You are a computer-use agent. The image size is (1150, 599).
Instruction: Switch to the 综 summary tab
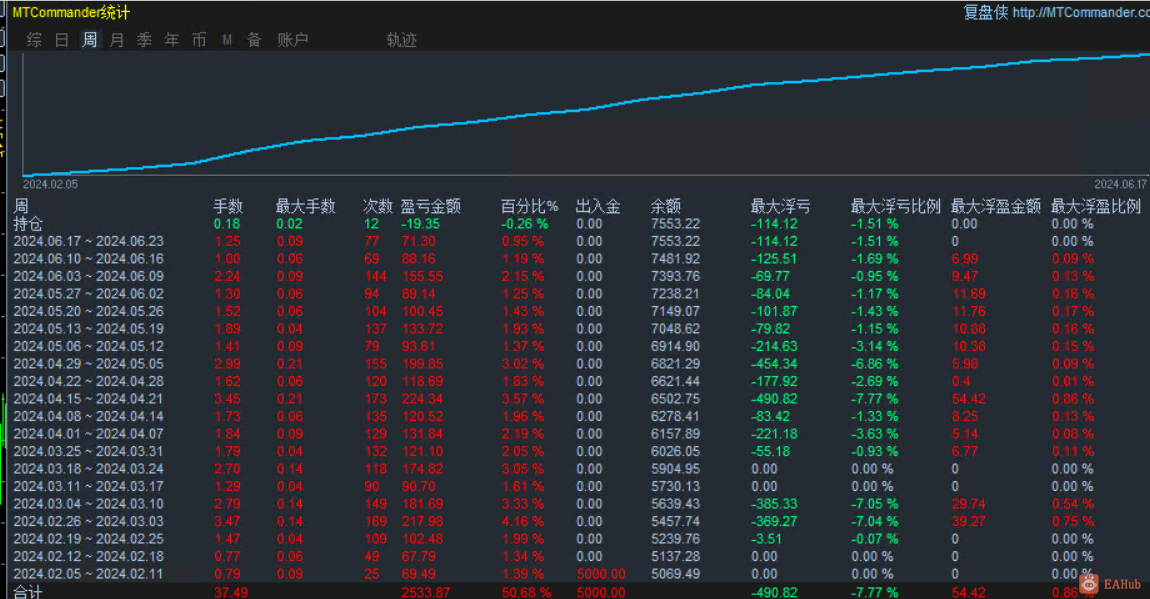click(x=34, y=40)
